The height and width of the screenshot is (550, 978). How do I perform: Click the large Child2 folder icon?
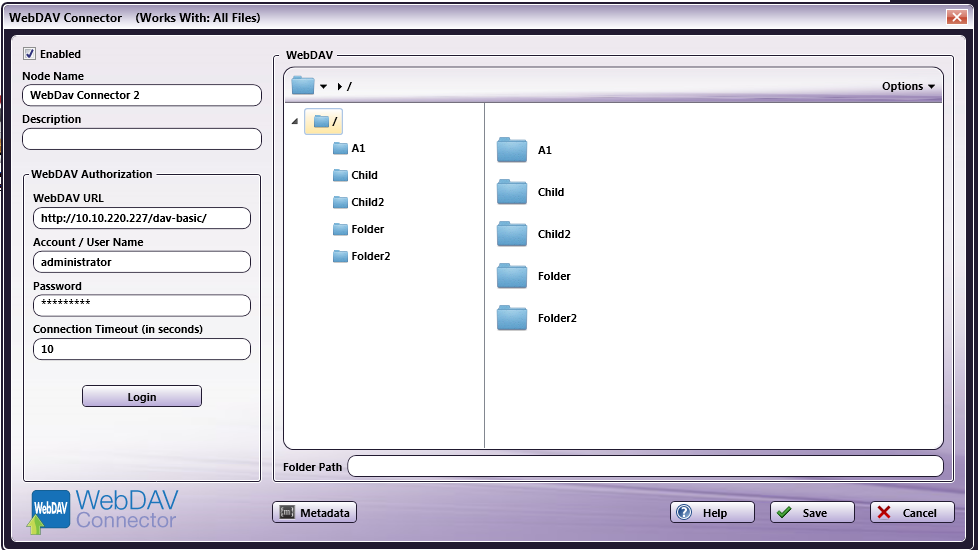(512, 234)
